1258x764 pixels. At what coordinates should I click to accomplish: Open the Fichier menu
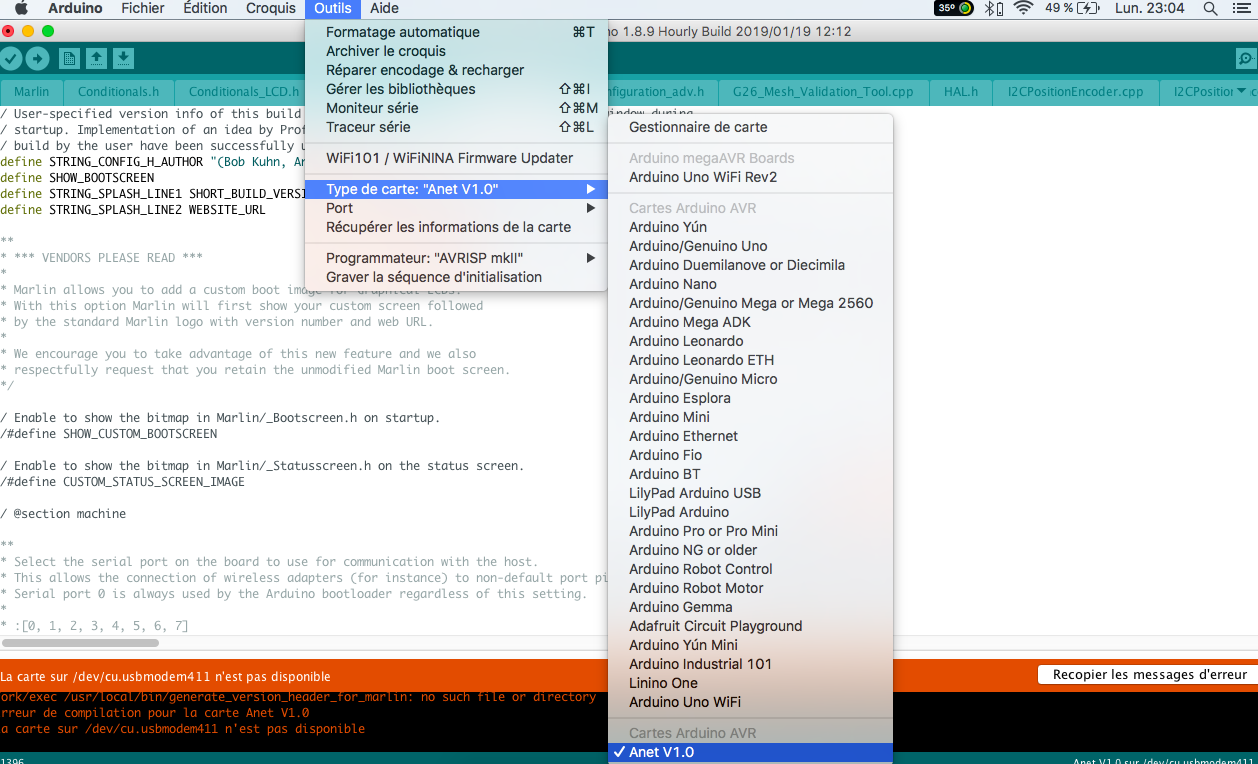pos(143,8)
